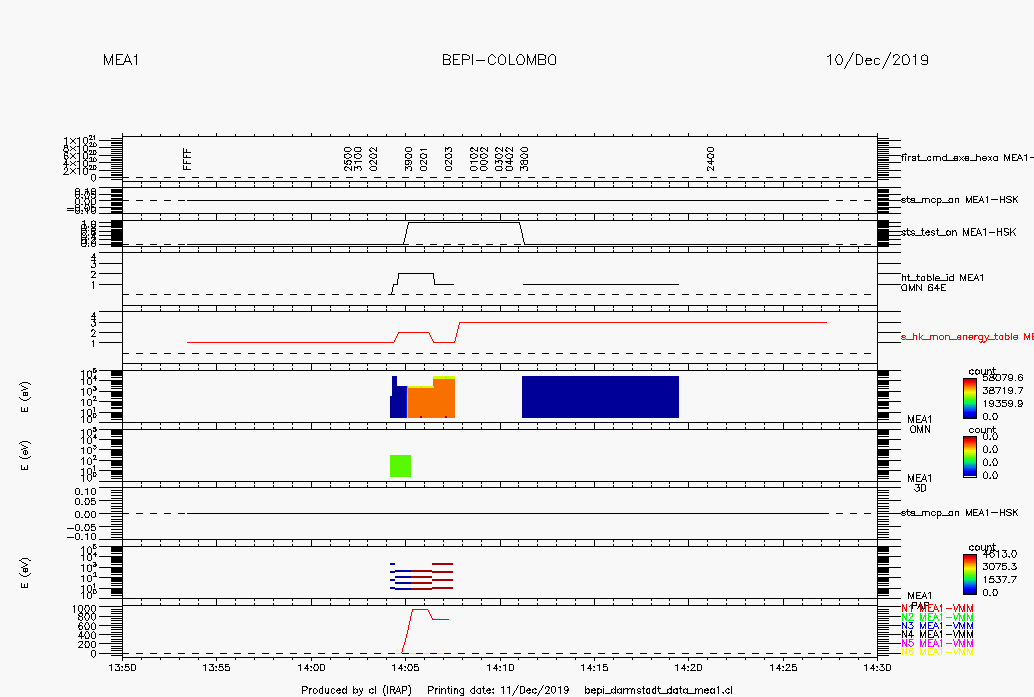Click the 1537.7 count value
The image size is (1034, 697).
pyautogui.click(x=1000, y=580)
